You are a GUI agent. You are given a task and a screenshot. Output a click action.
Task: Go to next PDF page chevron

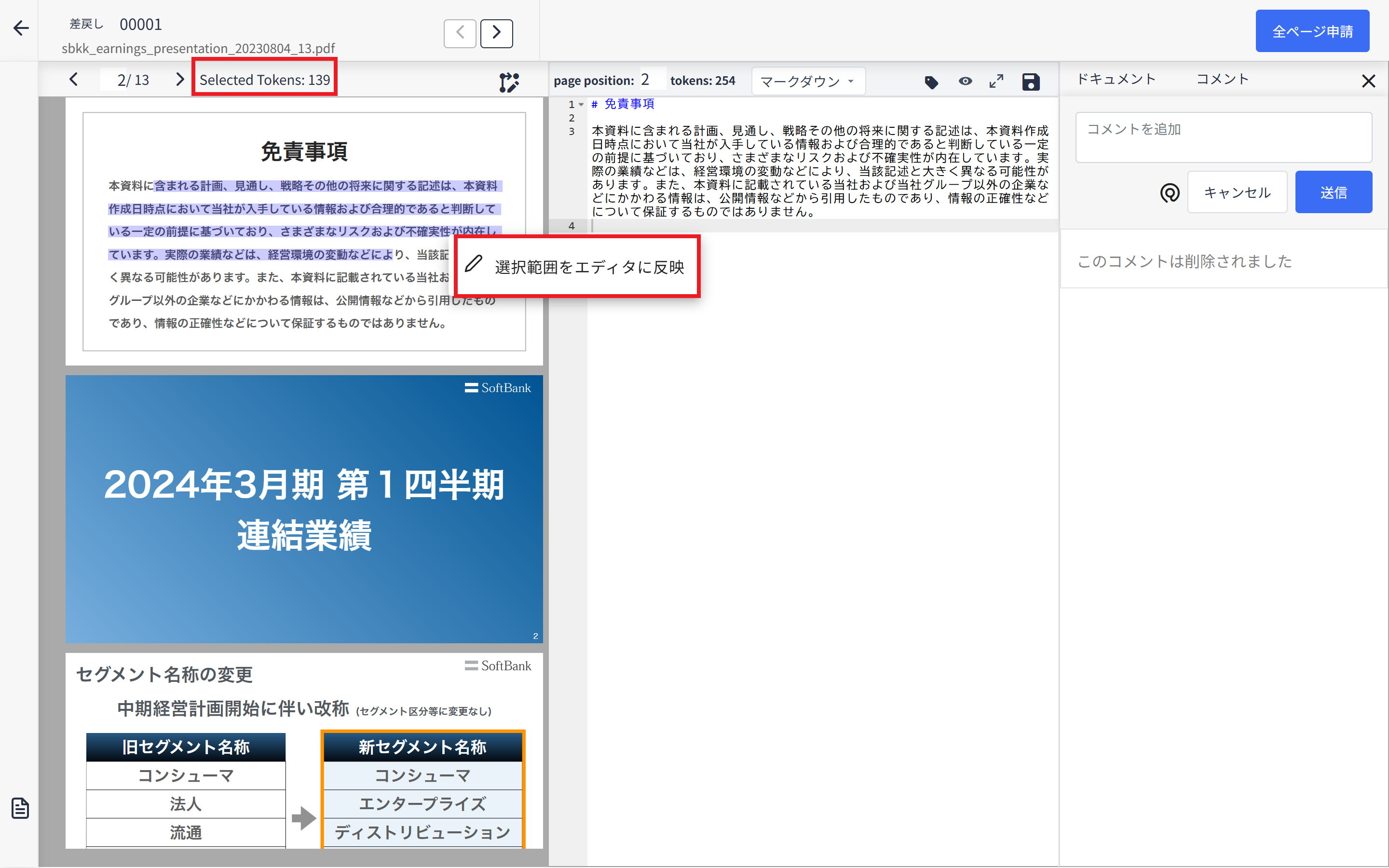(x=179, y=79)
